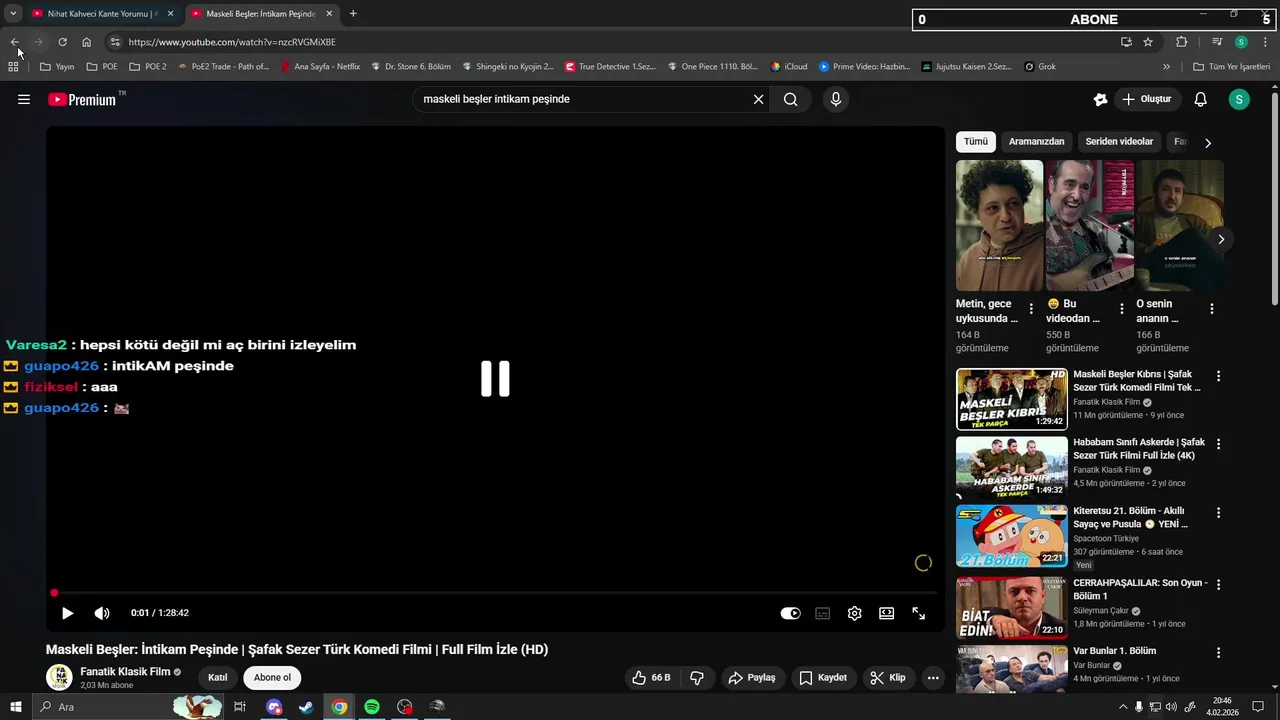The image size is (1280, 720).
Task: Show more filter chips with the arrow
Action: (1207, 143)
